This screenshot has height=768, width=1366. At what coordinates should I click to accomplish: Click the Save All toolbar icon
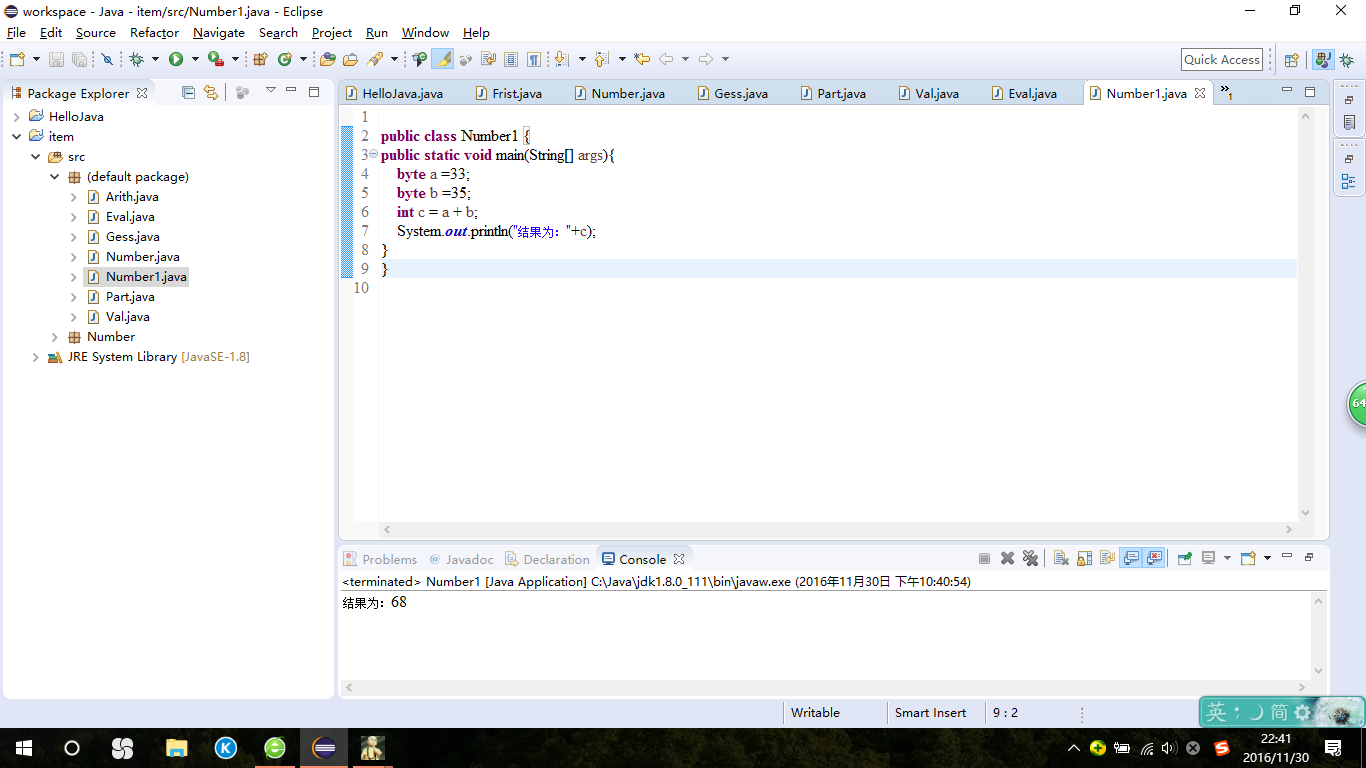[79, 59]
